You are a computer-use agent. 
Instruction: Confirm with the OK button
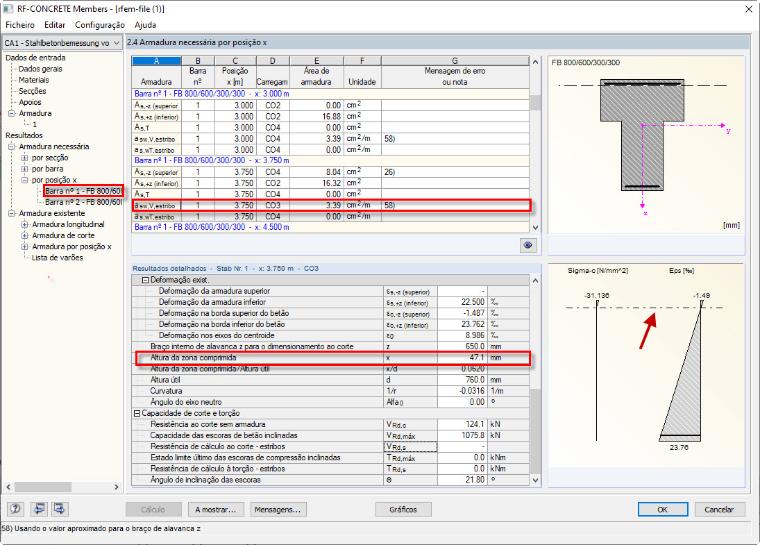663,510
